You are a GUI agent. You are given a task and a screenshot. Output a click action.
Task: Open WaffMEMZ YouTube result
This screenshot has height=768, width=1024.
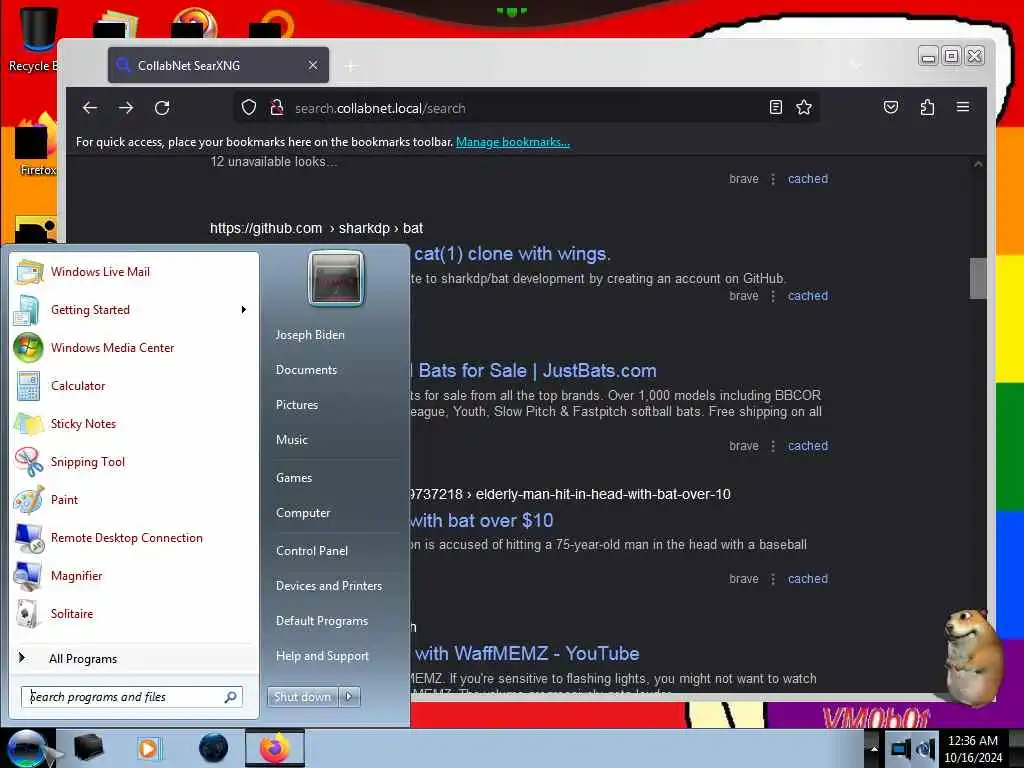tap(526, 654)
